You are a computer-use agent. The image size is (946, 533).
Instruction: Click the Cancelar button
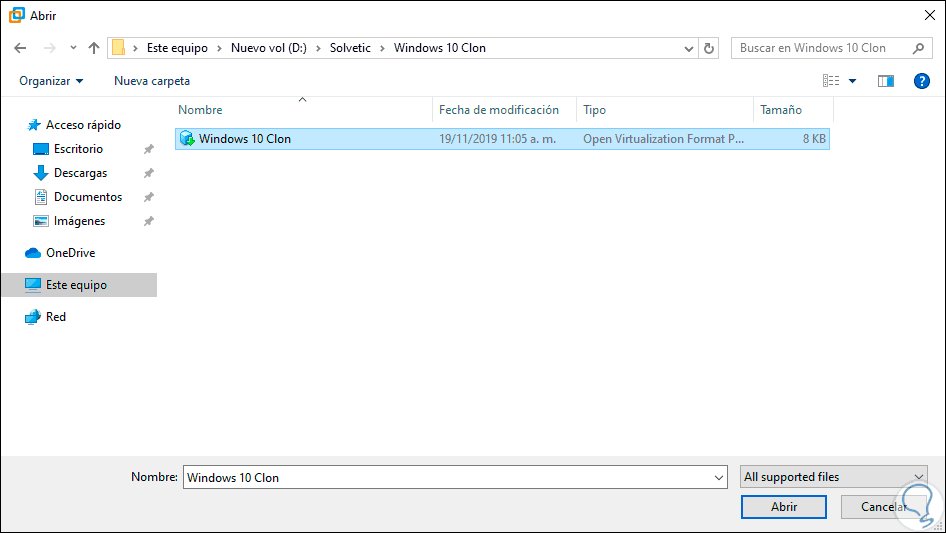point(884,507)
